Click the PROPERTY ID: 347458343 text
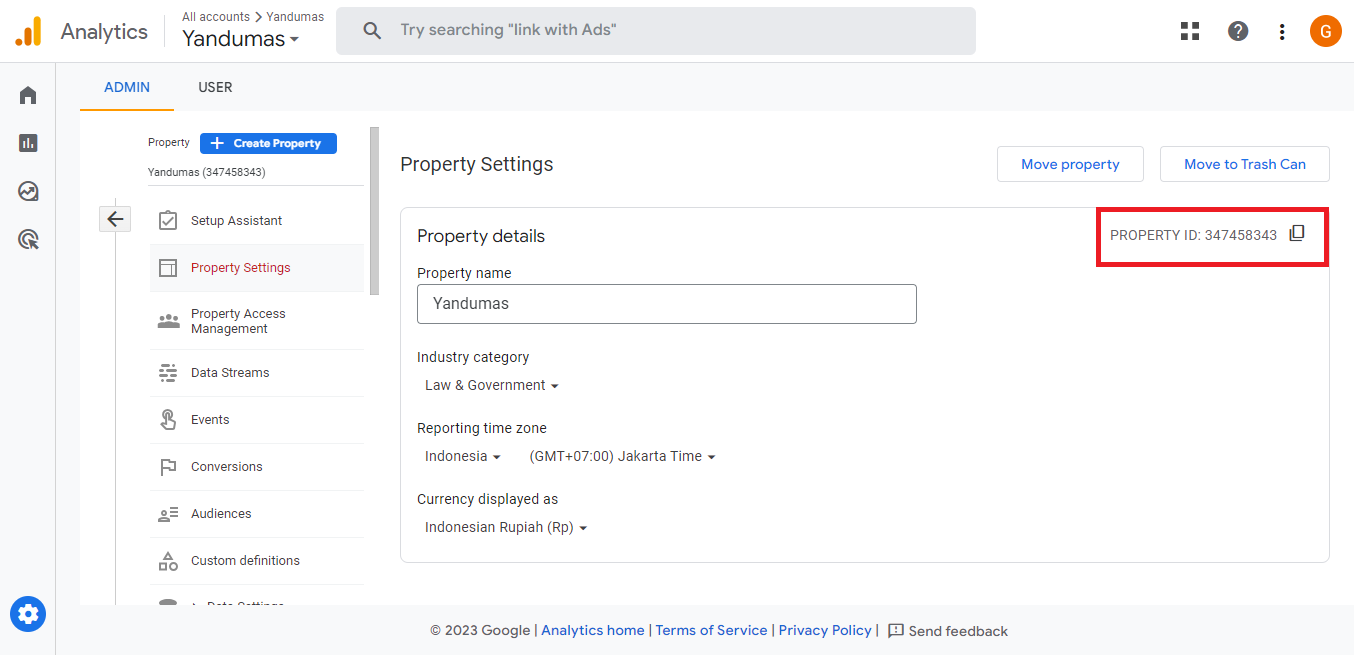 (1193, 235)
